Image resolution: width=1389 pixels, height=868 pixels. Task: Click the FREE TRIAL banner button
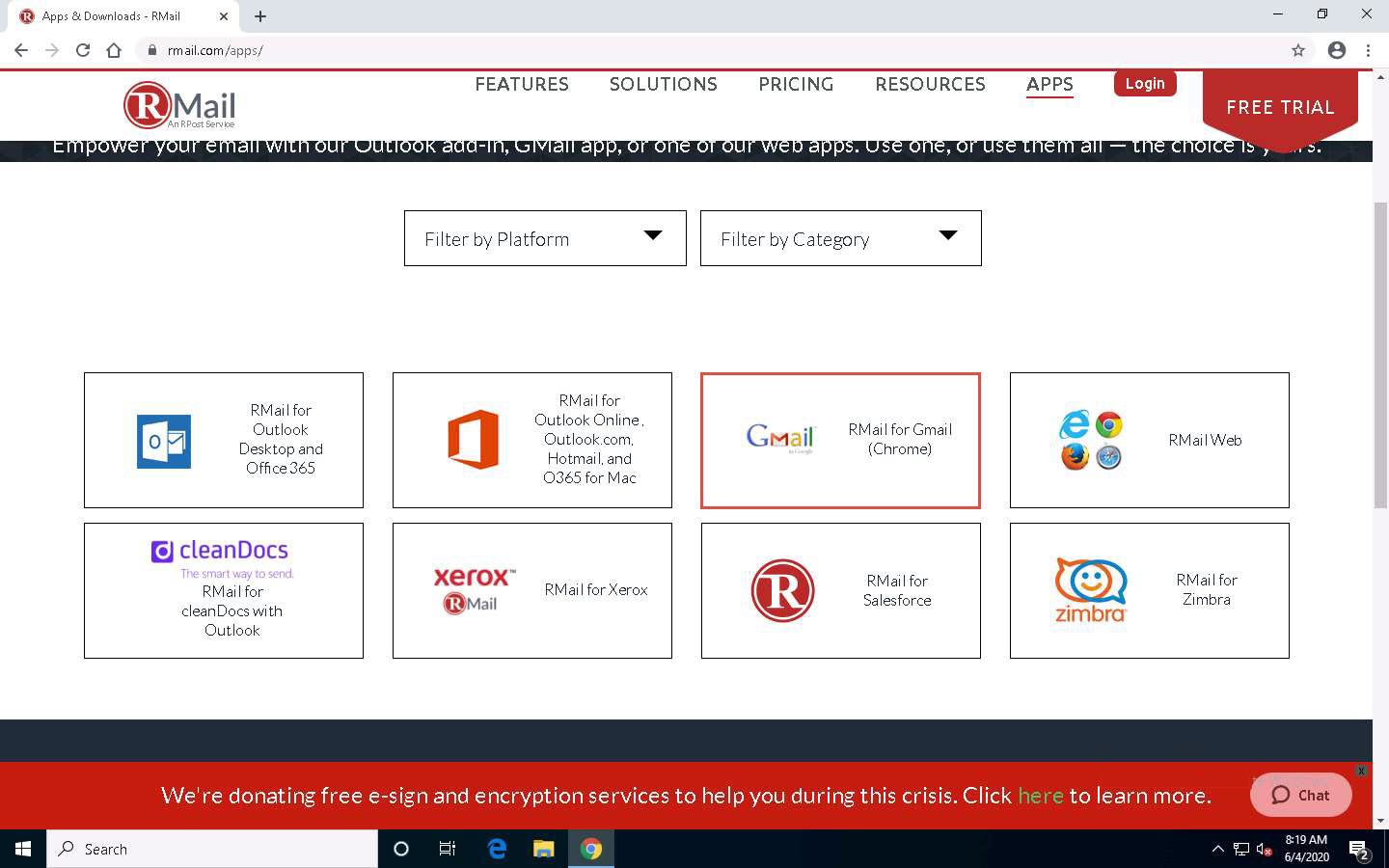tap(1280, 107)
